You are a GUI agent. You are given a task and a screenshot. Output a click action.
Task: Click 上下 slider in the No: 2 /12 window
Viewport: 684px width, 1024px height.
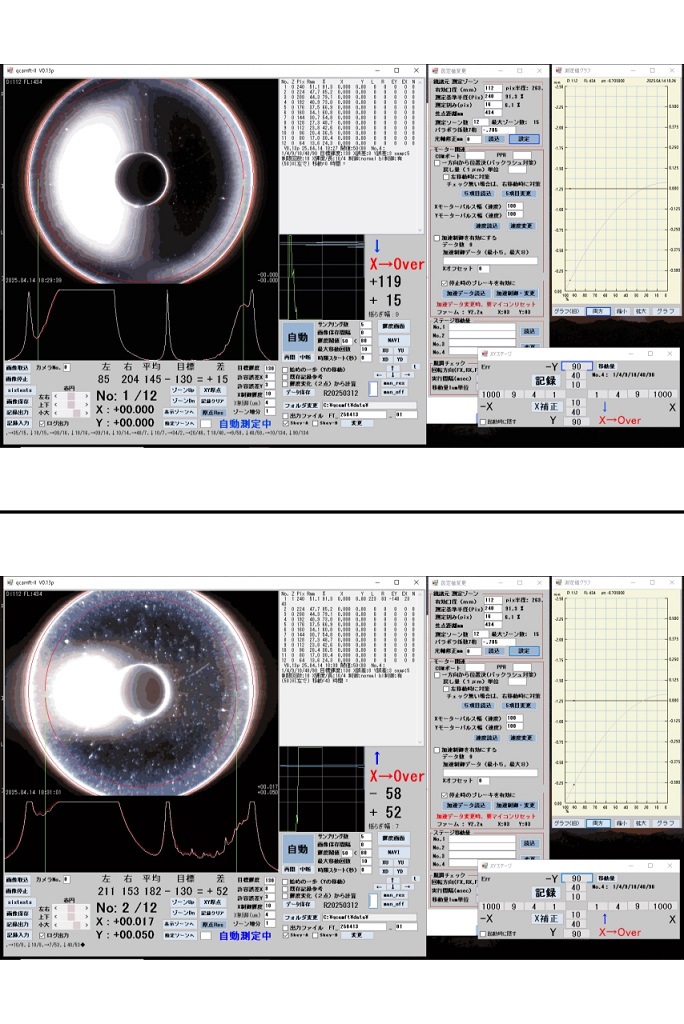71,916
